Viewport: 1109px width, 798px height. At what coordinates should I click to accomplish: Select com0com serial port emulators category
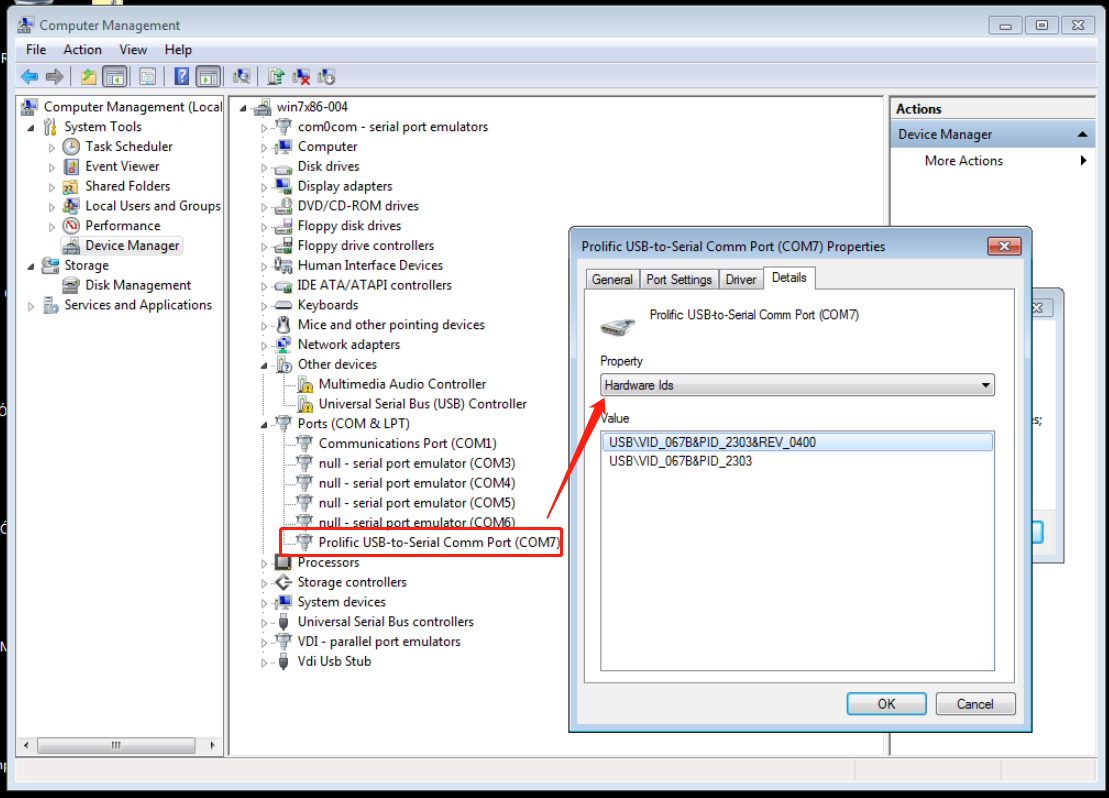[393, 127]
